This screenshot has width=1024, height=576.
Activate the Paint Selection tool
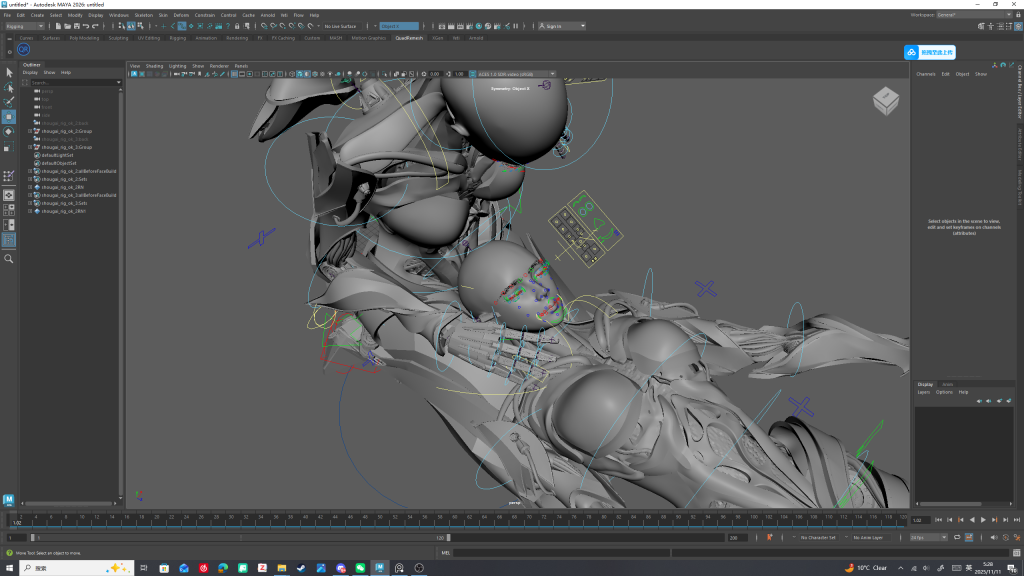(x=9, y=102)
